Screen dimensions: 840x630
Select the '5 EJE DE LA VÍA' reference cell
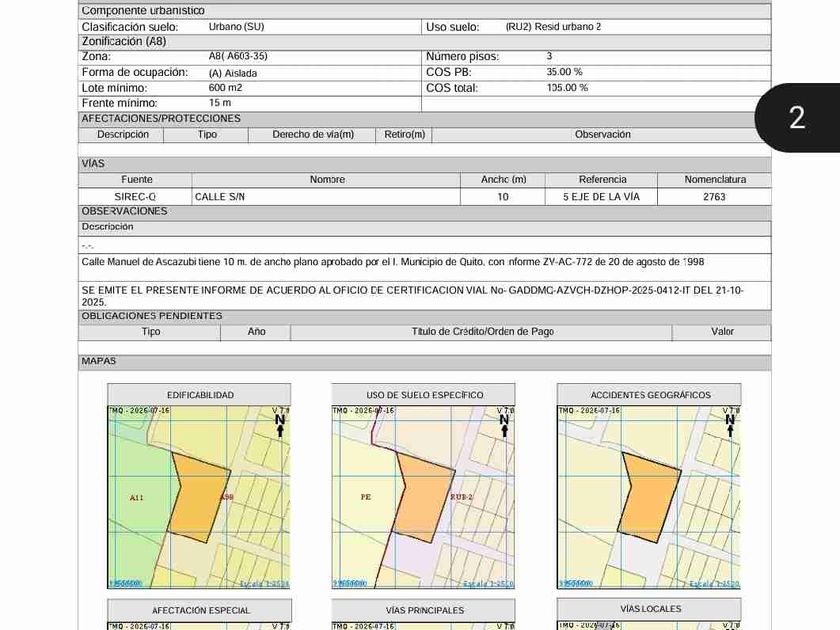tap(601, 197)
